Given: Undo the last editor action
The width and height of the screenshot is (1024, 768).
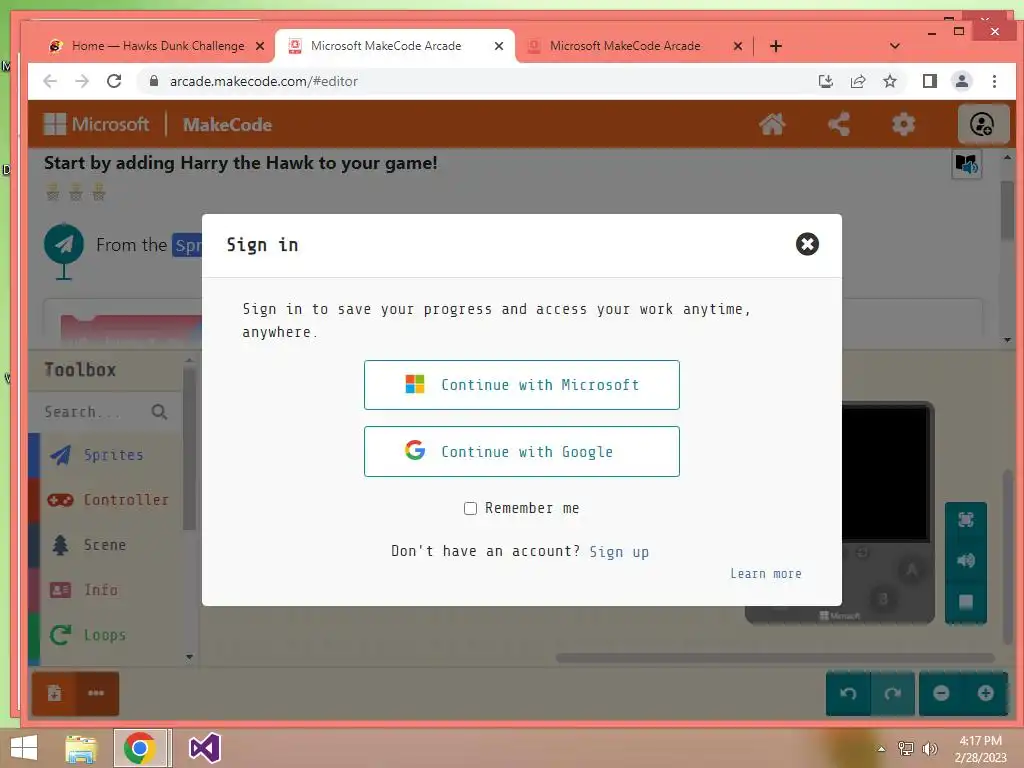Looking at the screenshot, I should (x=848, y=694).
